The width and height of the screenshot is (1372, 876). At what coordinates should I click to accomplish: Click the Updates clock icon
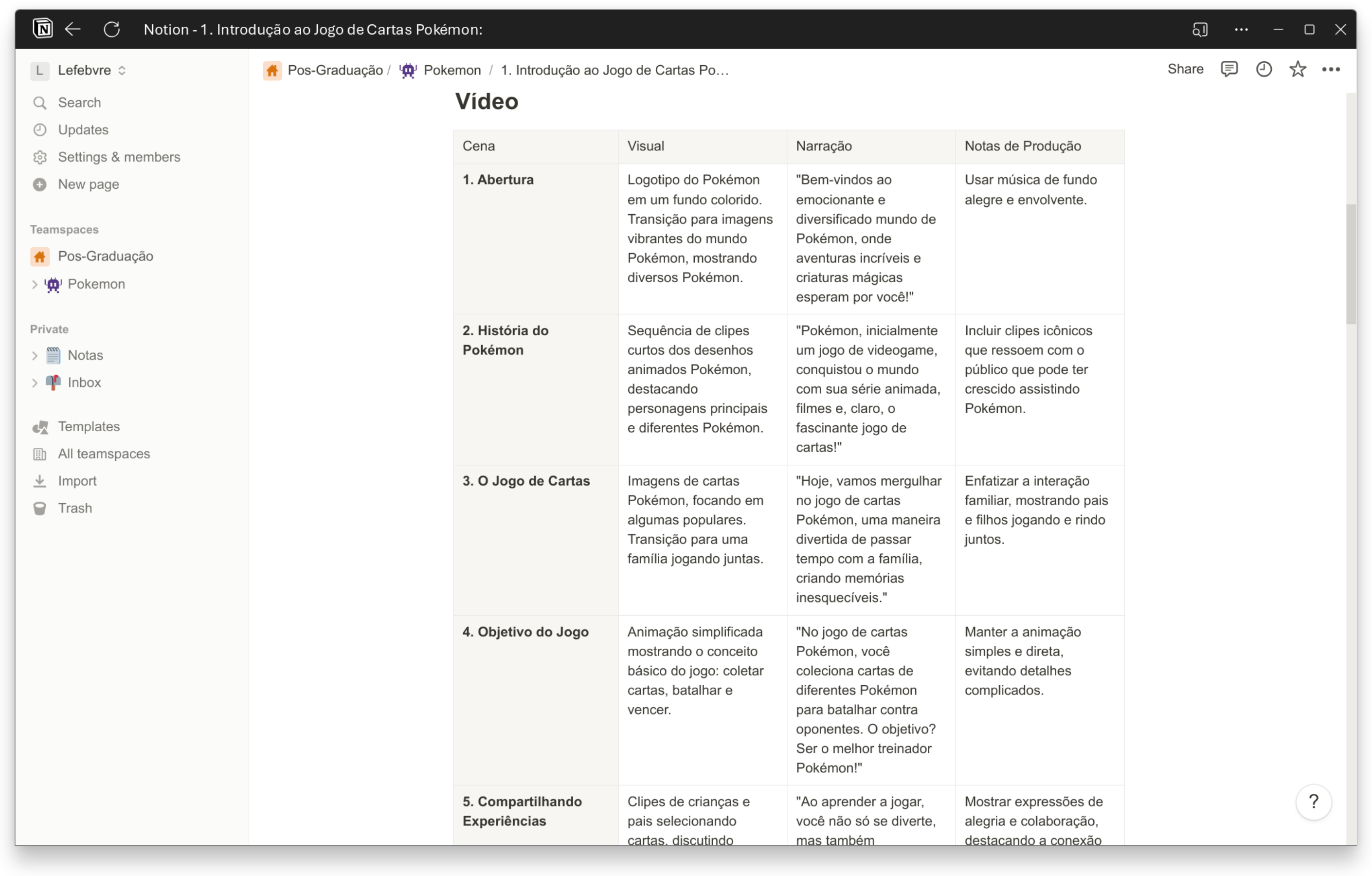tap(40, 130)
